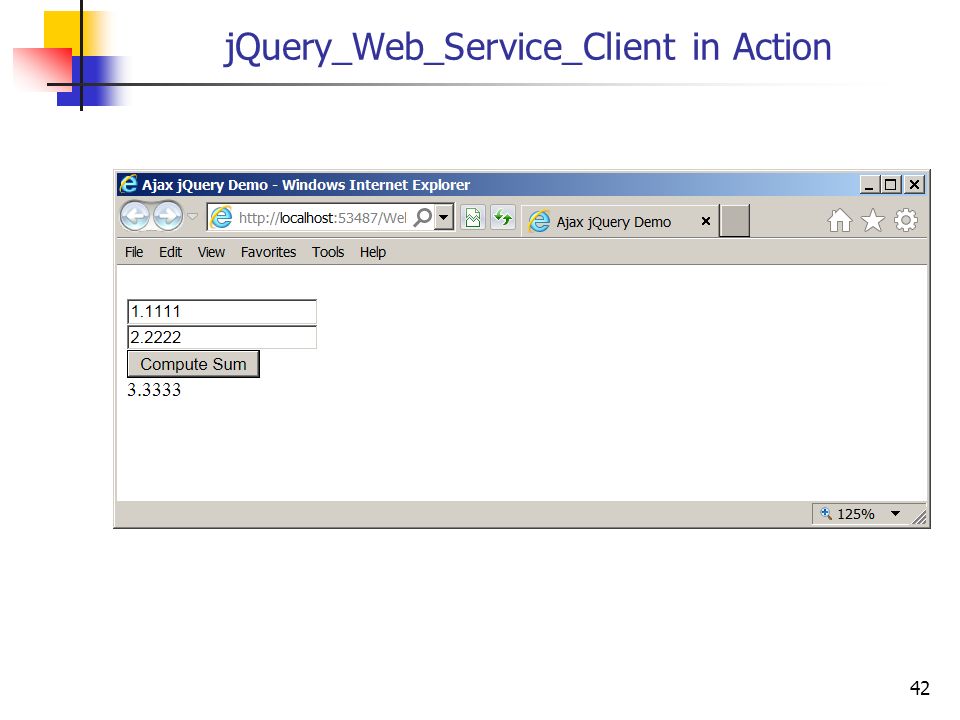Click the Compatibility View broken-page icon
This screenshot has height=720, width=960.
[x=473, y=218]
